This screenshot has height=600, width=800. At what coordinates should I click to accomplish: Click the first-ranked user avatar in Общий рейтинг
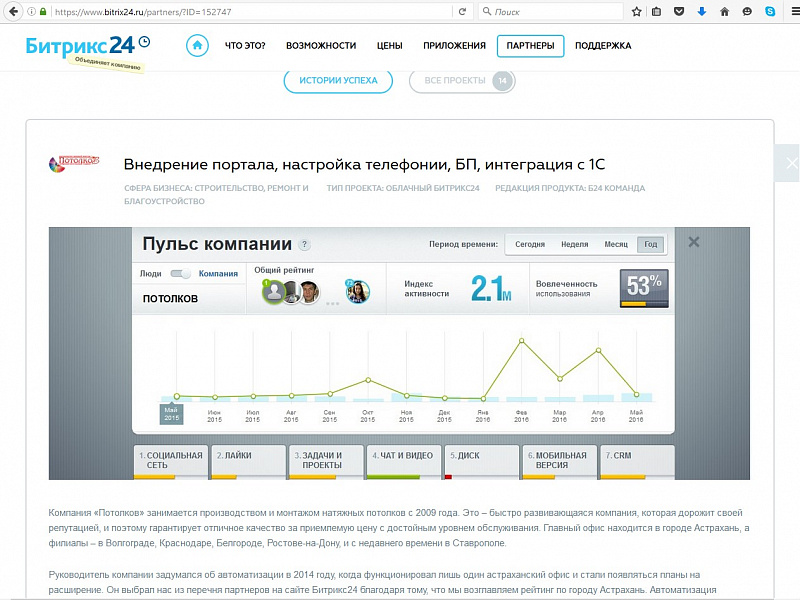coord(274,292)
